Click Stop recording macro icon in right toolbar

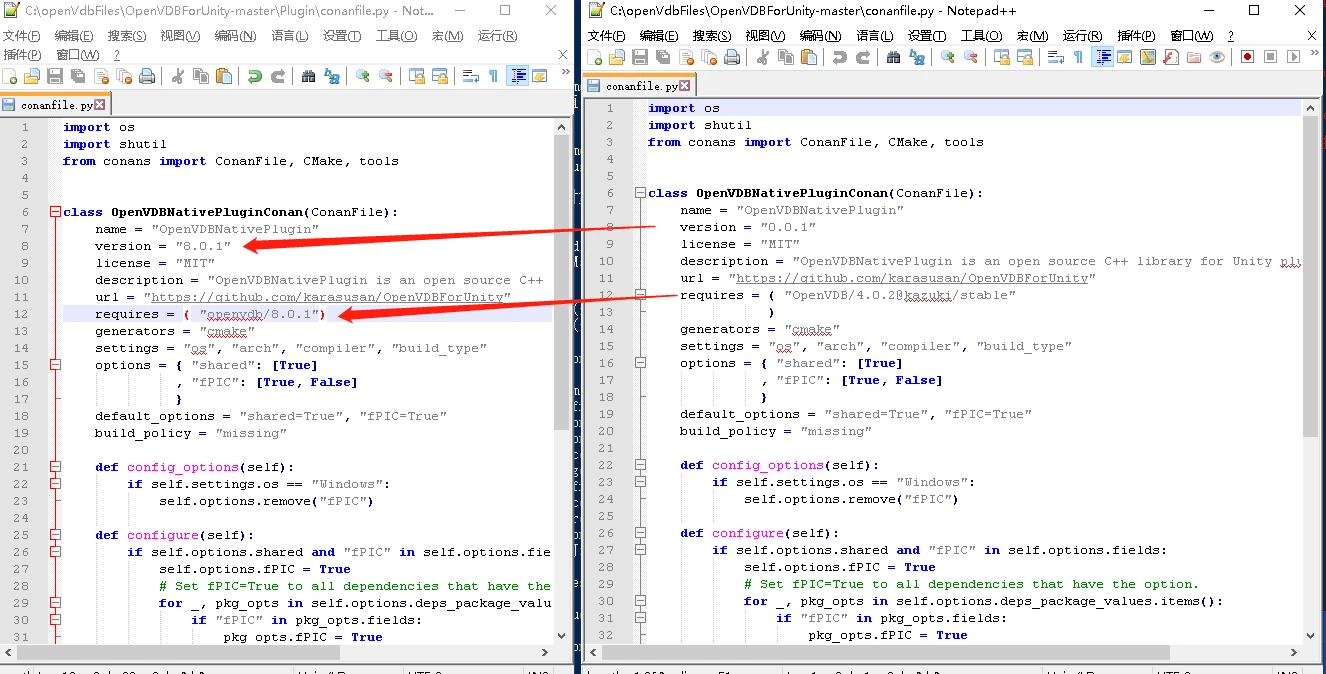1270,57
